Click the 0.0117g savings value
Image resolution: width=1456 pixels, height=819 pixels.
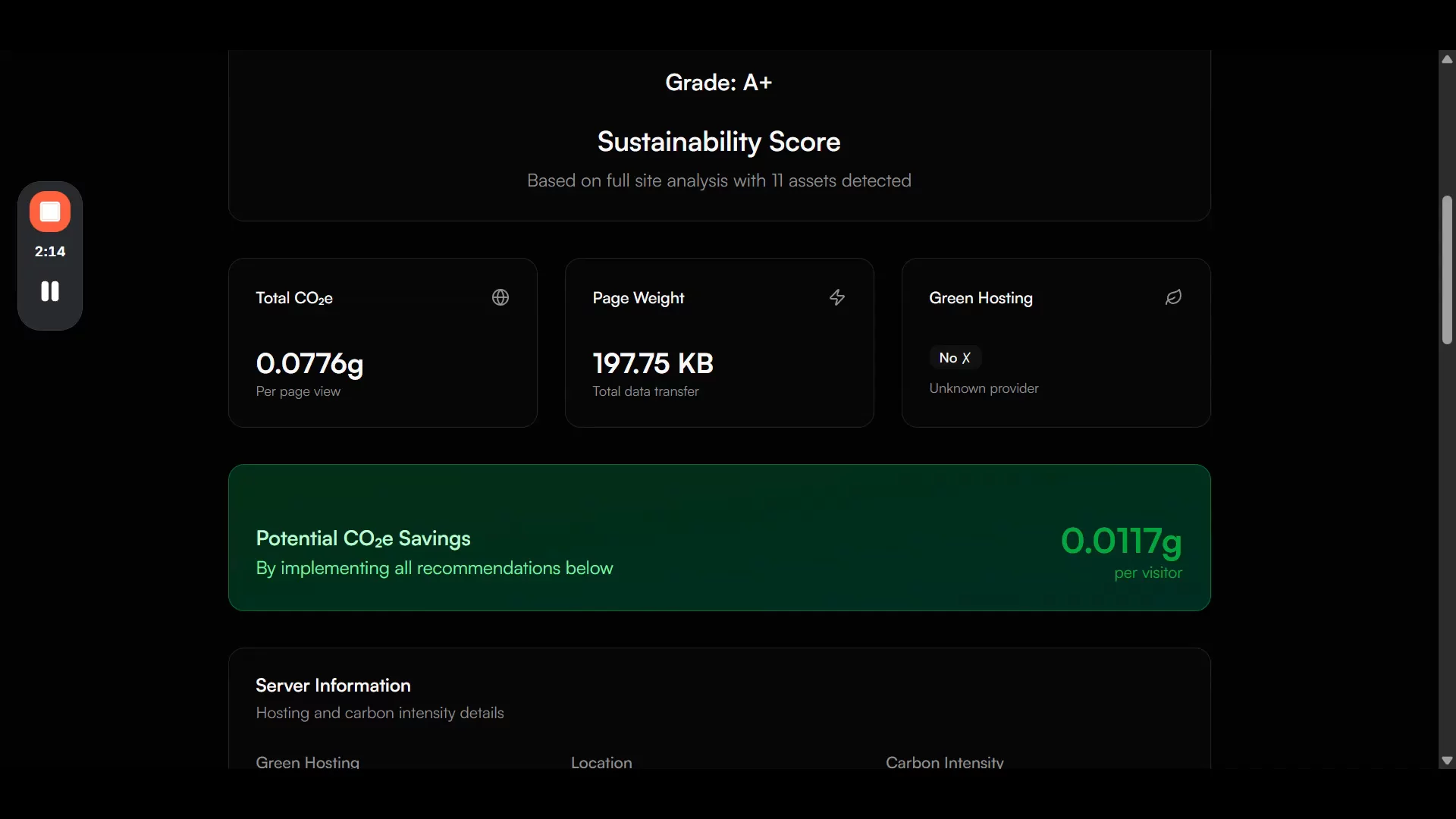pyautogui.click(x=1122, y=540)
